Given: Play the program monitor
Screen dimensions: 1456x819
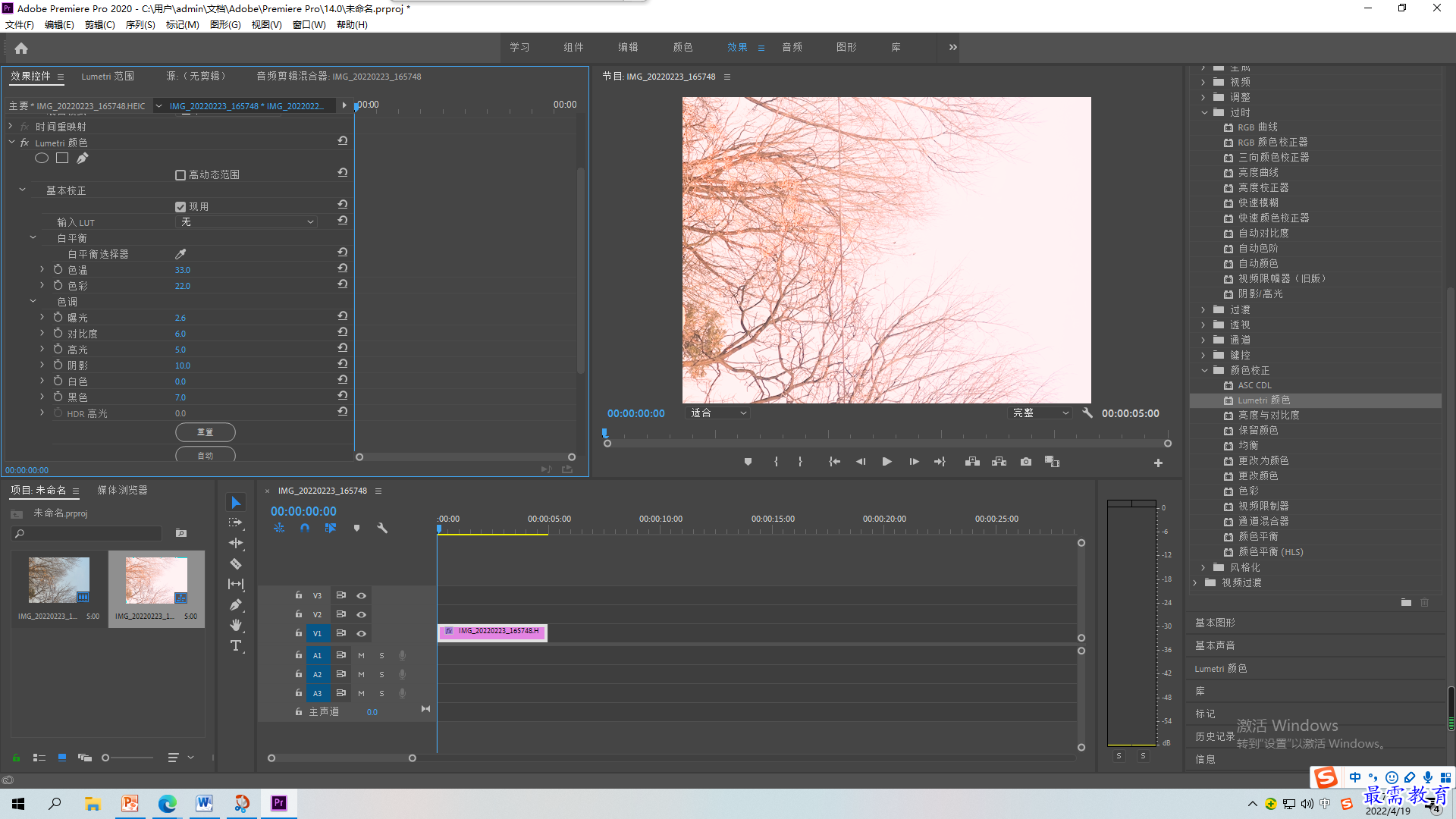Looking at the screenshot, I should pos(886,462).
